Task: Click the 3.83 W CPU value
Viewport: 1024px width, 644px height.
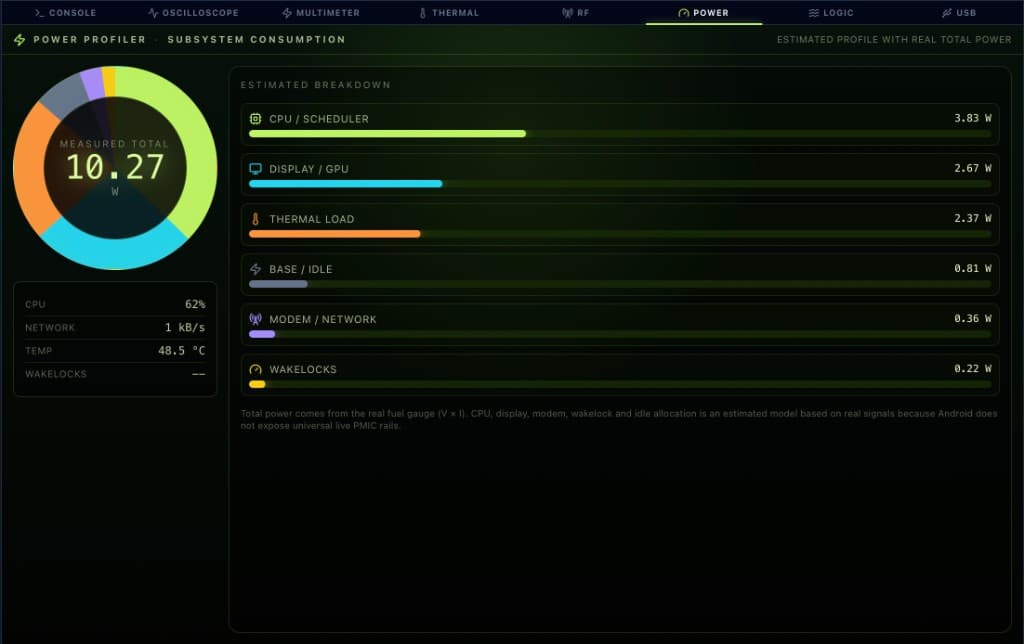Action: coord(972,118)
